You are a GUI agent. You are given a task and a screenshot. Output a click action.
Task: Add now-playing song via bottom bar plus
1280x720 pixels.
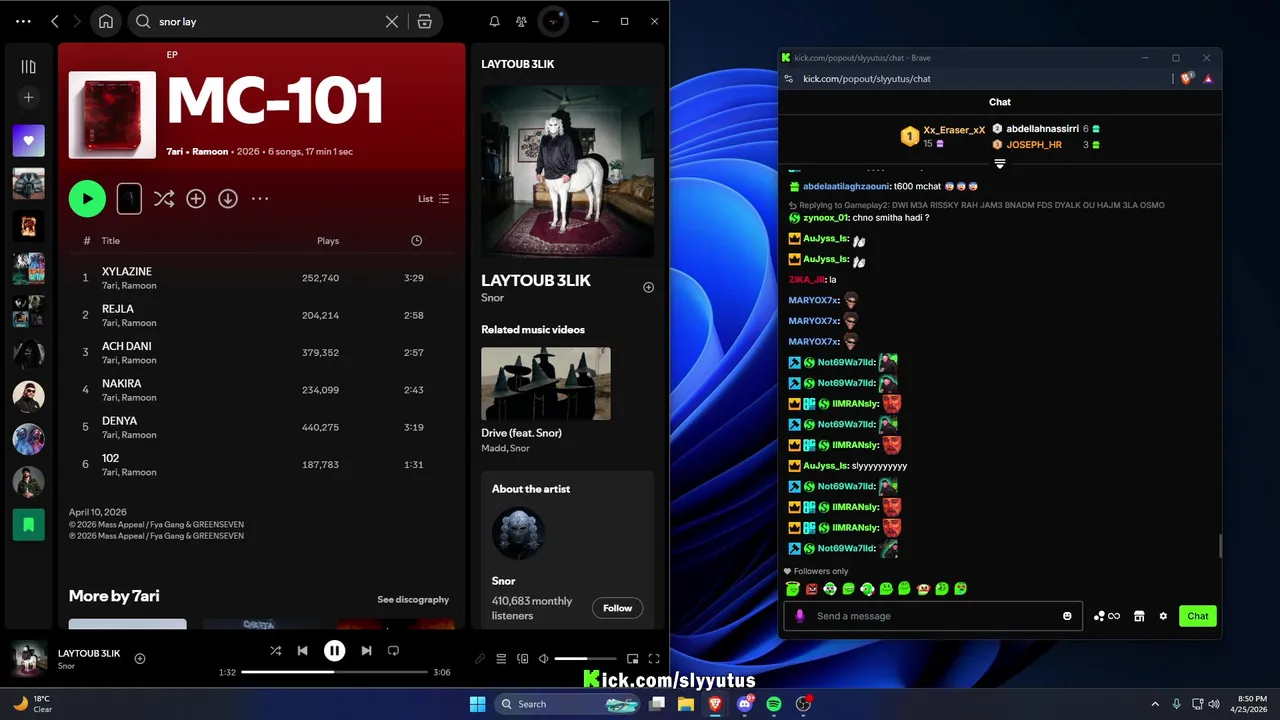pos(140,658)
